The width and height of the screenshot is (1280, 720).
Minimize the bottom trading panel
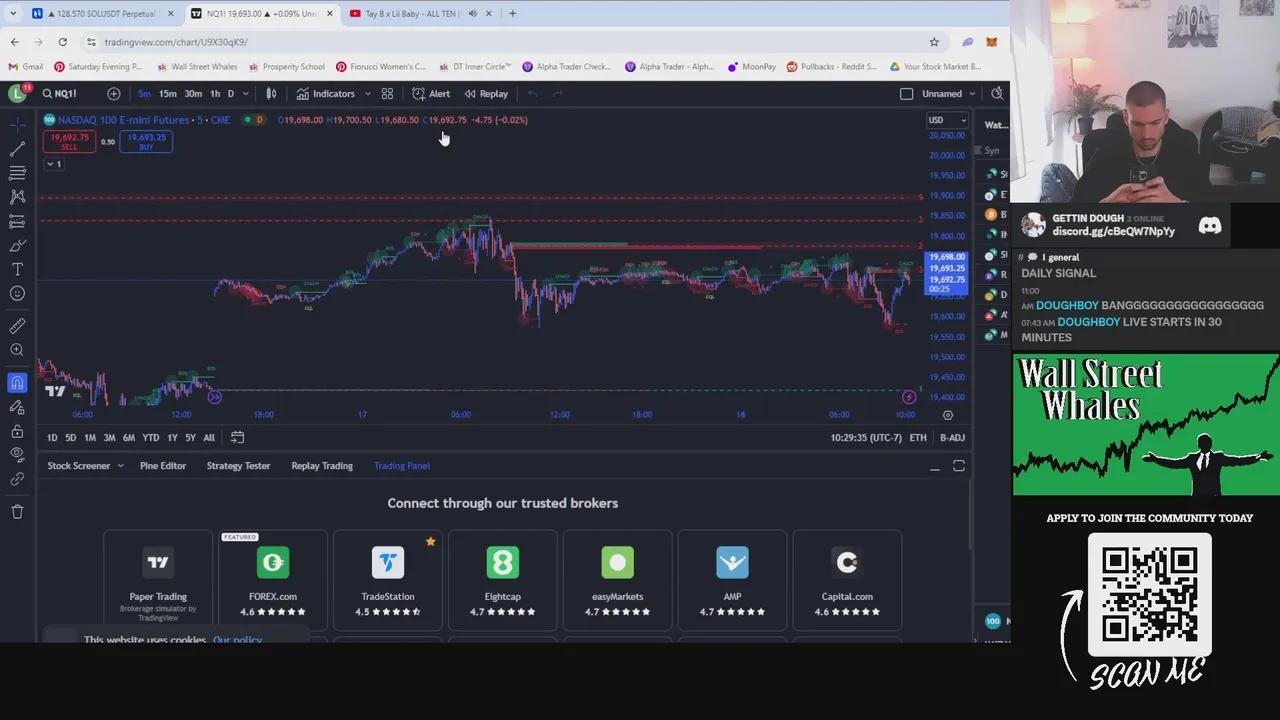tap(935, 466)
